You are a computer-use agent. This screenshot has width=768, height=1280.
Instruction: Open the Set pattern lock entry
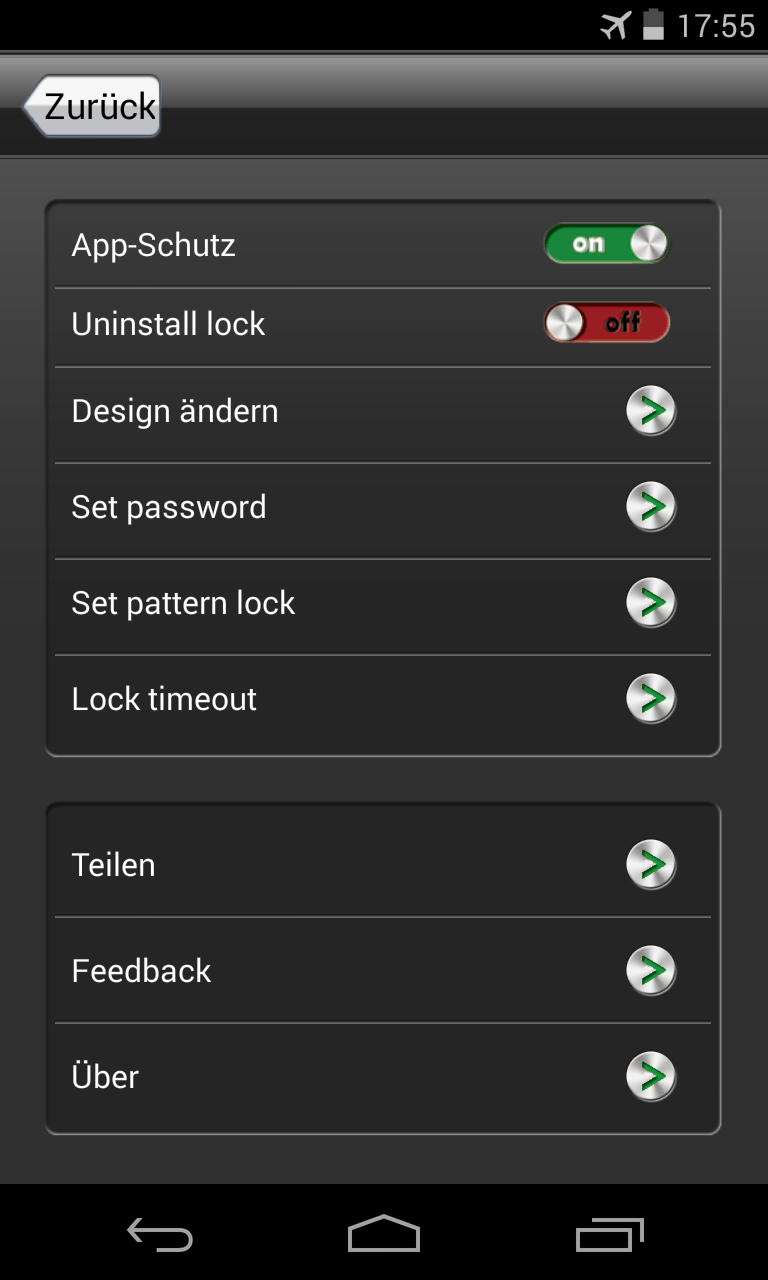pos(184,603)
